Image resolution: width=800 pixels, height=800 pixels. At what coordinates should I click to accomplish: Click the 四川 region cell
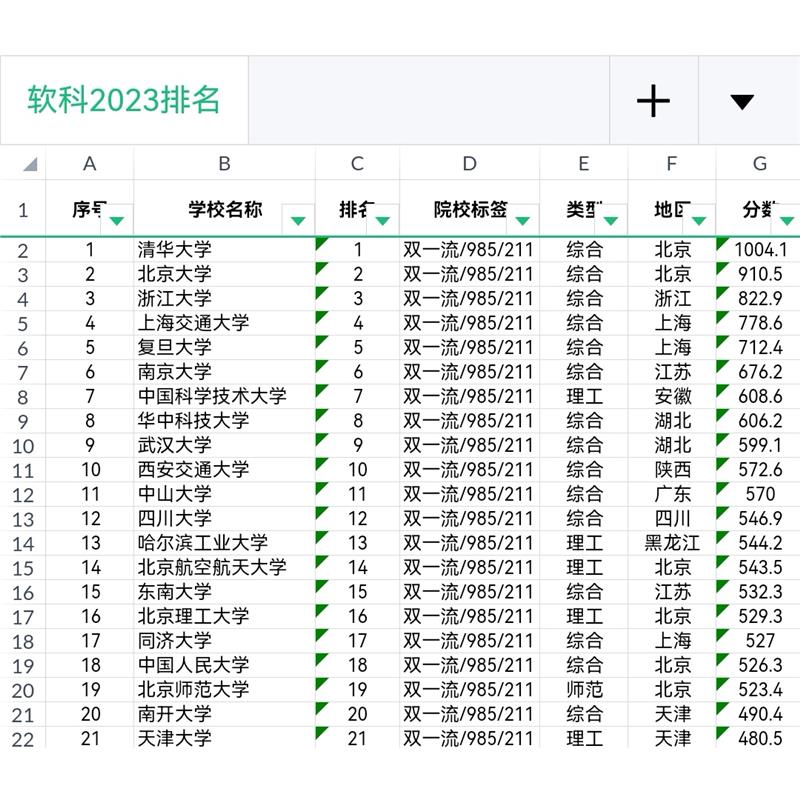click(x=672, y=518)
